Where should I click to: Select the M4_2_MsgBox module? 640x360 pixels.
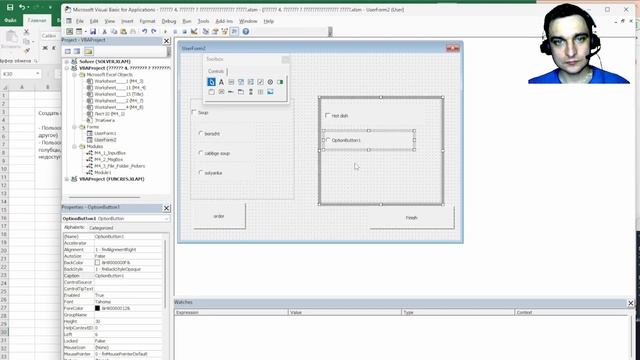point(109,159)
